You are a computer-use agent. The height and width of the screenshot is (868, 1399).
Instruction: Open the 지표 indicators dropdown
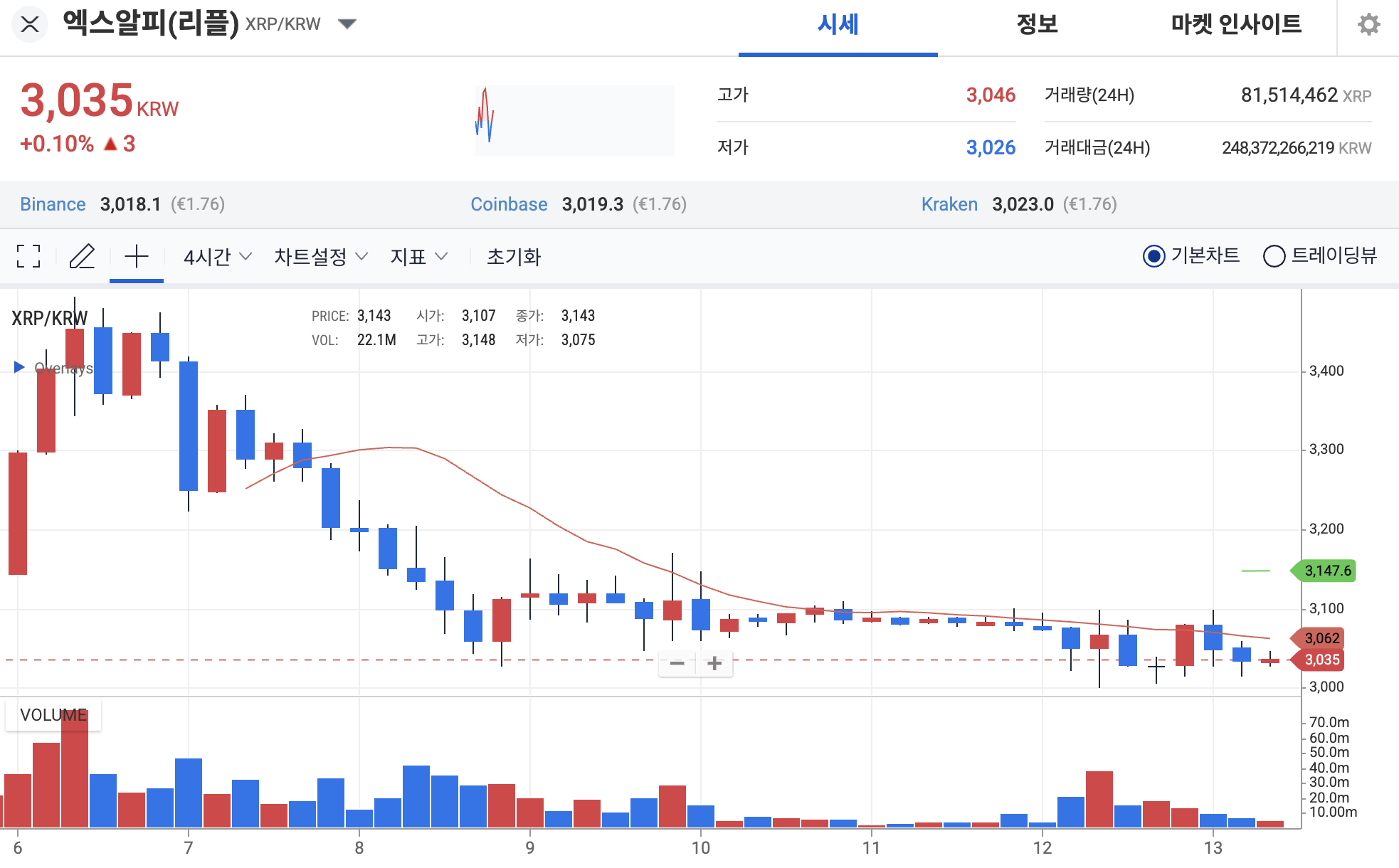click(x=418, y=256)
